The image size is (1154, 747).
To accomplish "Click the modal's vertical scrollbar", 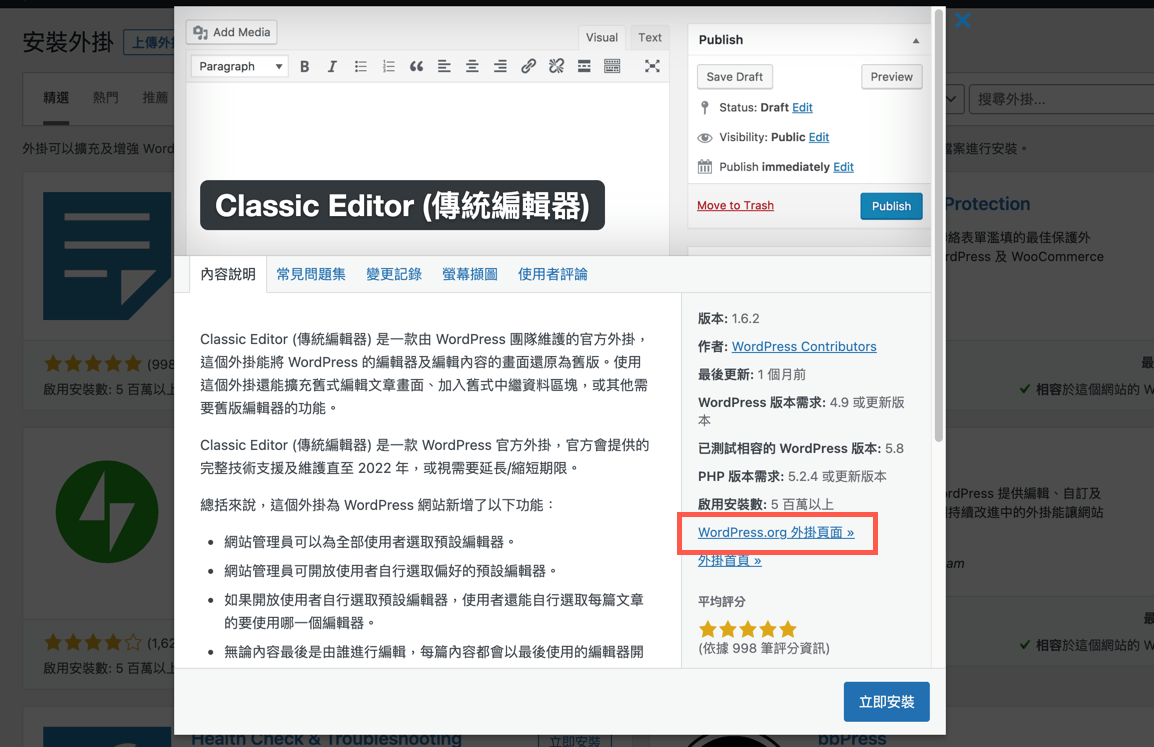I will pos(938,227).
